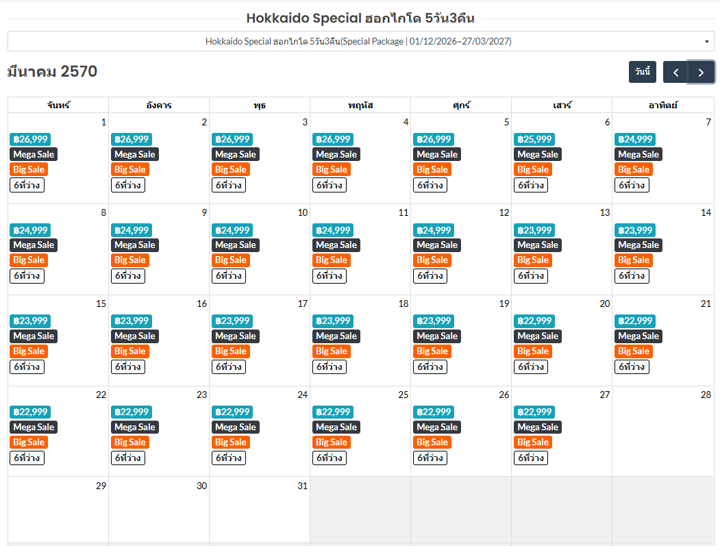The width and height of the screenshot is (720, 546).
Task: Choose the ฿22,999 price on March 20
Action: 534,321
